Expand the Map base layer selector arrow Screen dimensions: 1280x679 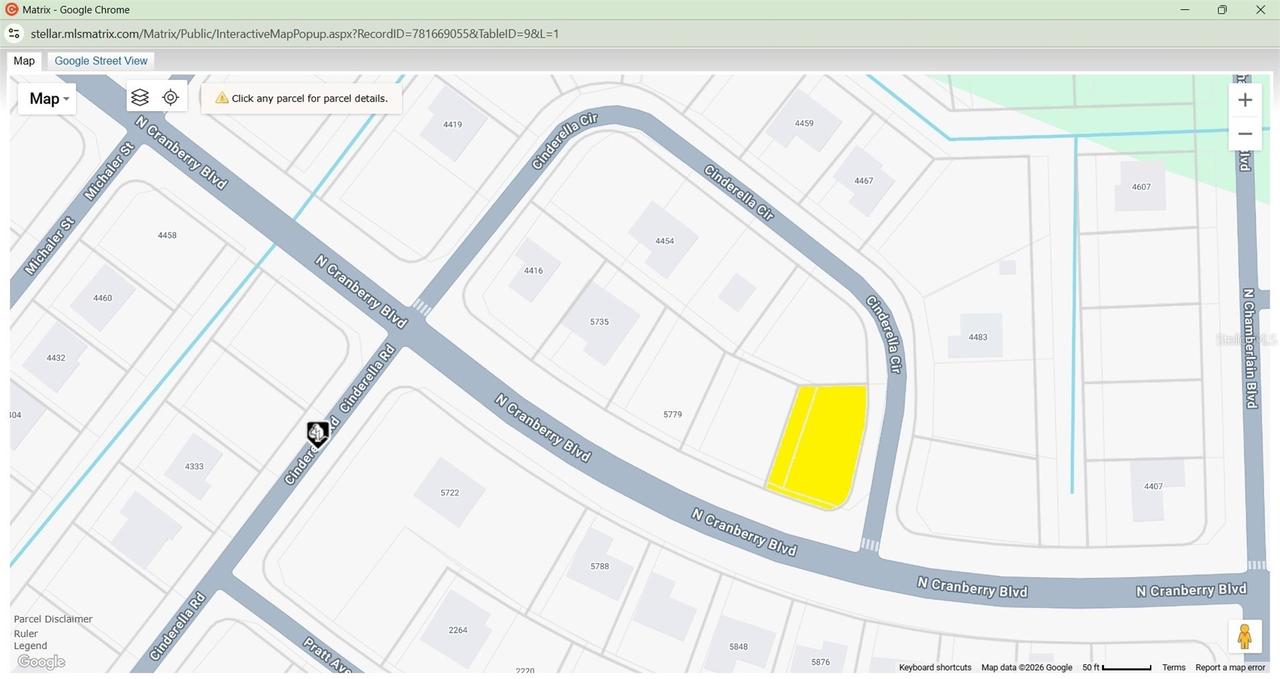tap(65, 99)
